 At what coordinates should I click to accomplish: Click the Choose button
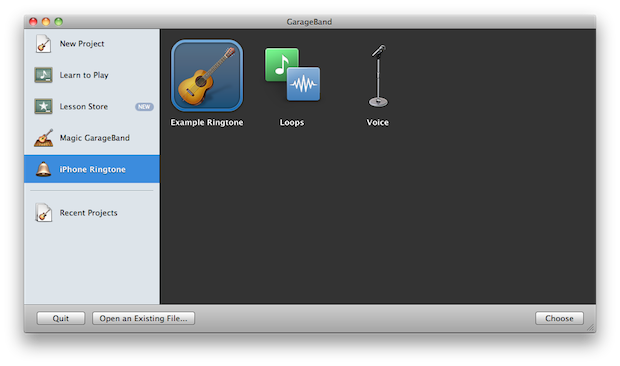560,318
